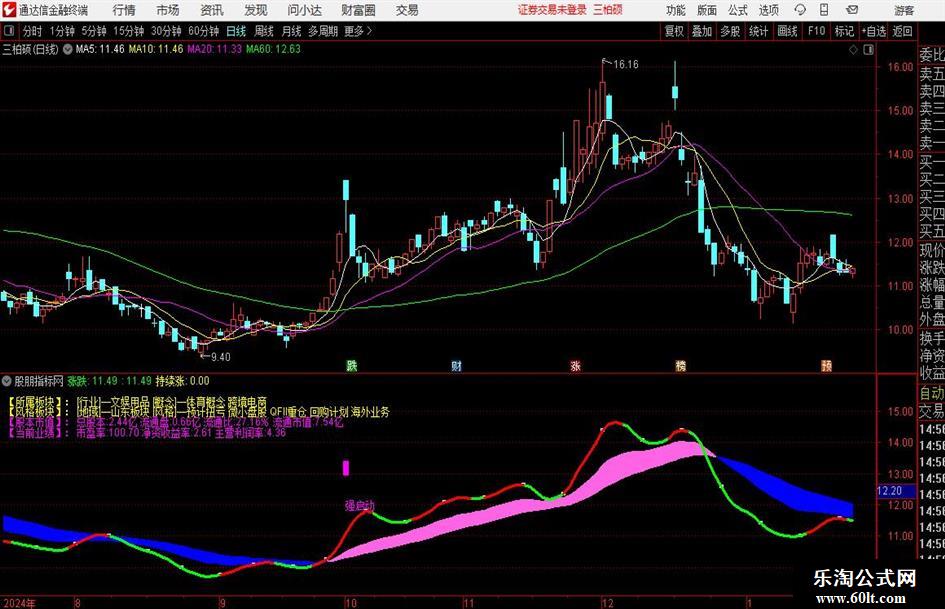Click the MA20: 11.33 indicator label
This screenshot has width=945, height=609.
215,49
